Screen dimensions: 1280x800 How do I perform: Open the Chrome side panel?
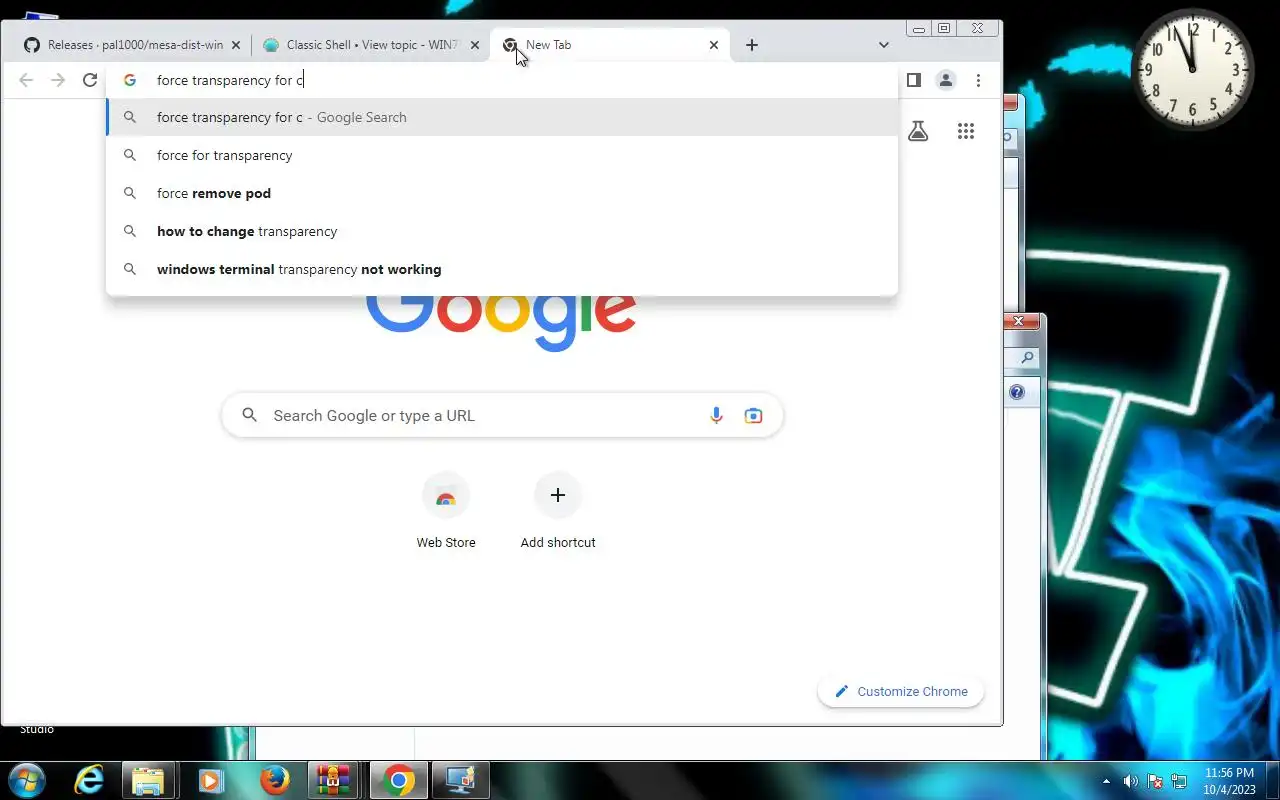pyautogui.click(x=913, y=80)
